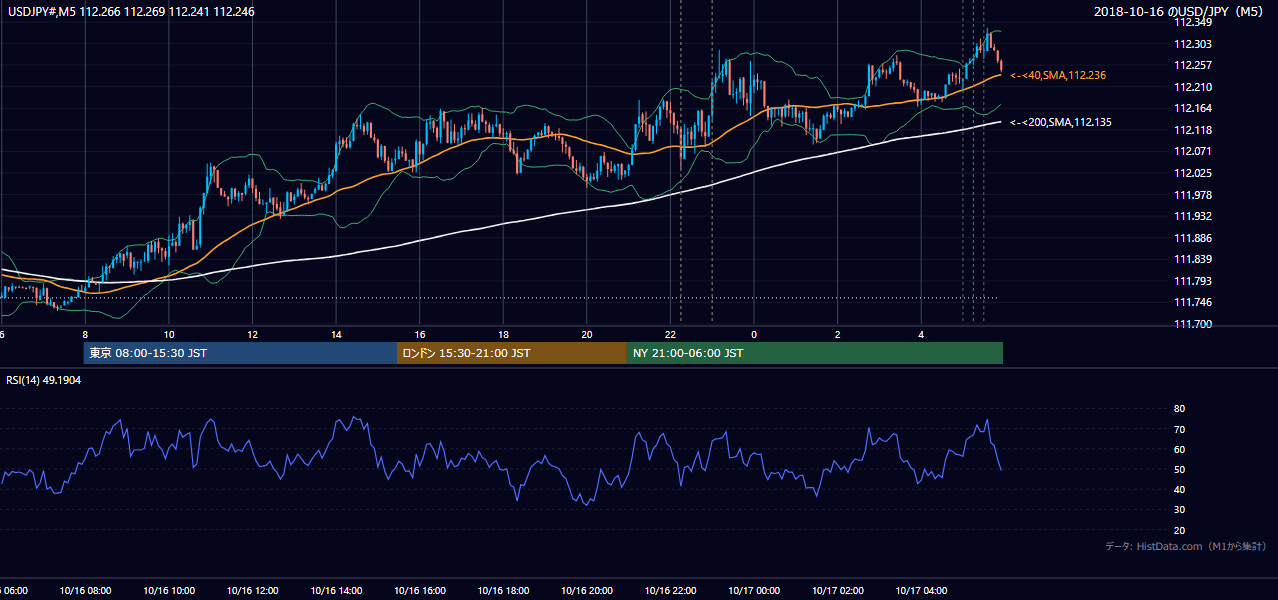The image size is (1278, 600).
Task: Click price axis value 112.118
Action: 1193,130
